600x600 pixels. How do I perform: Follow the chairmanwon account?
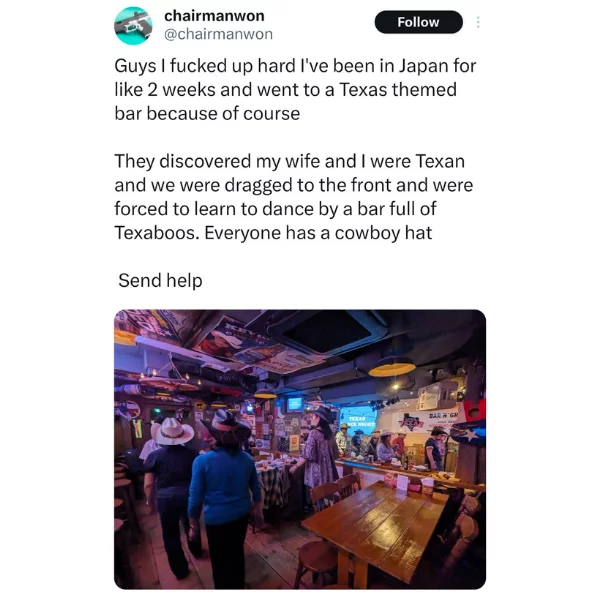[418, 22]
